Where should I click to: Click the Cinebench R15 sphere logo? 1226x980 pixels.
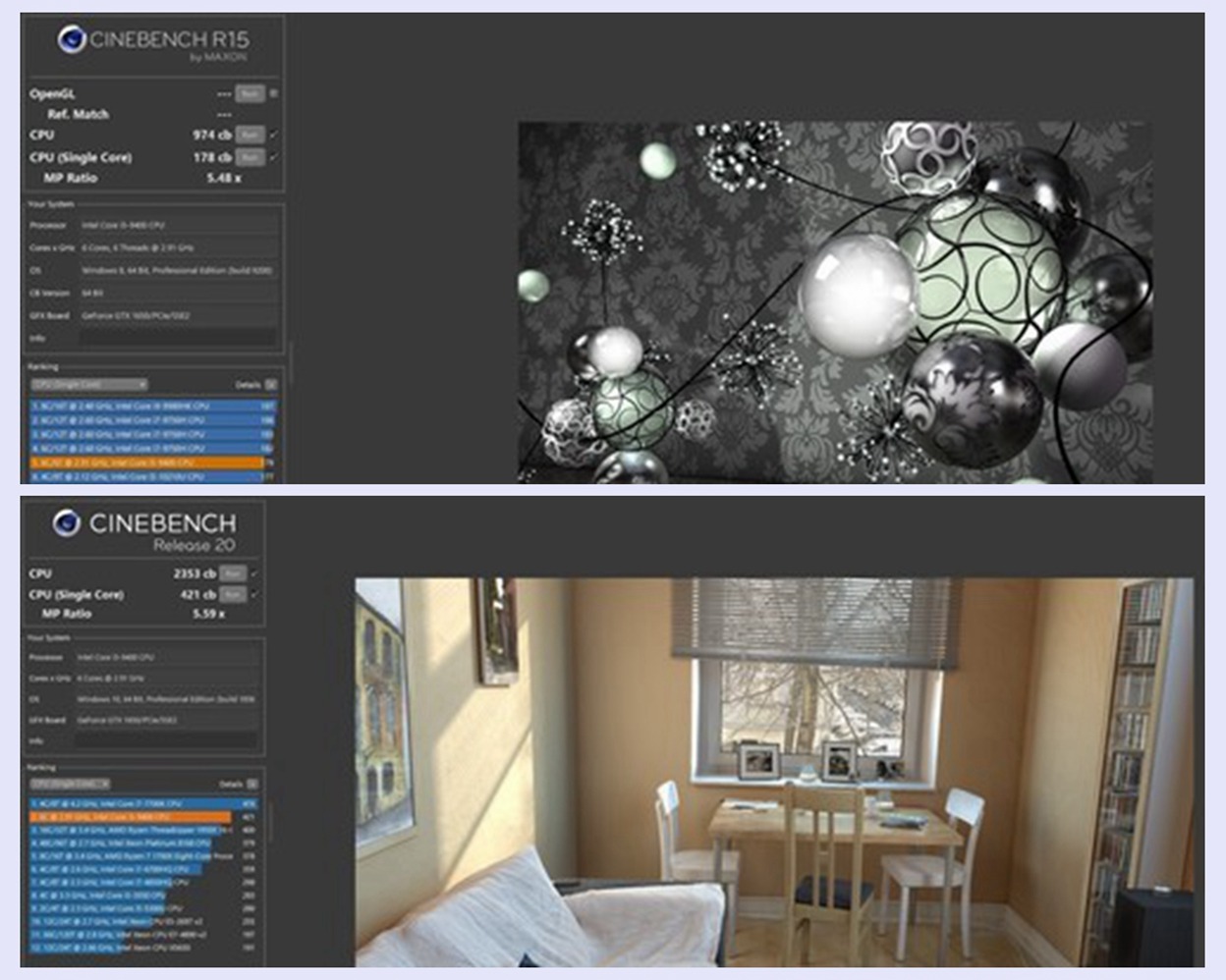click(x=72, y=39)
